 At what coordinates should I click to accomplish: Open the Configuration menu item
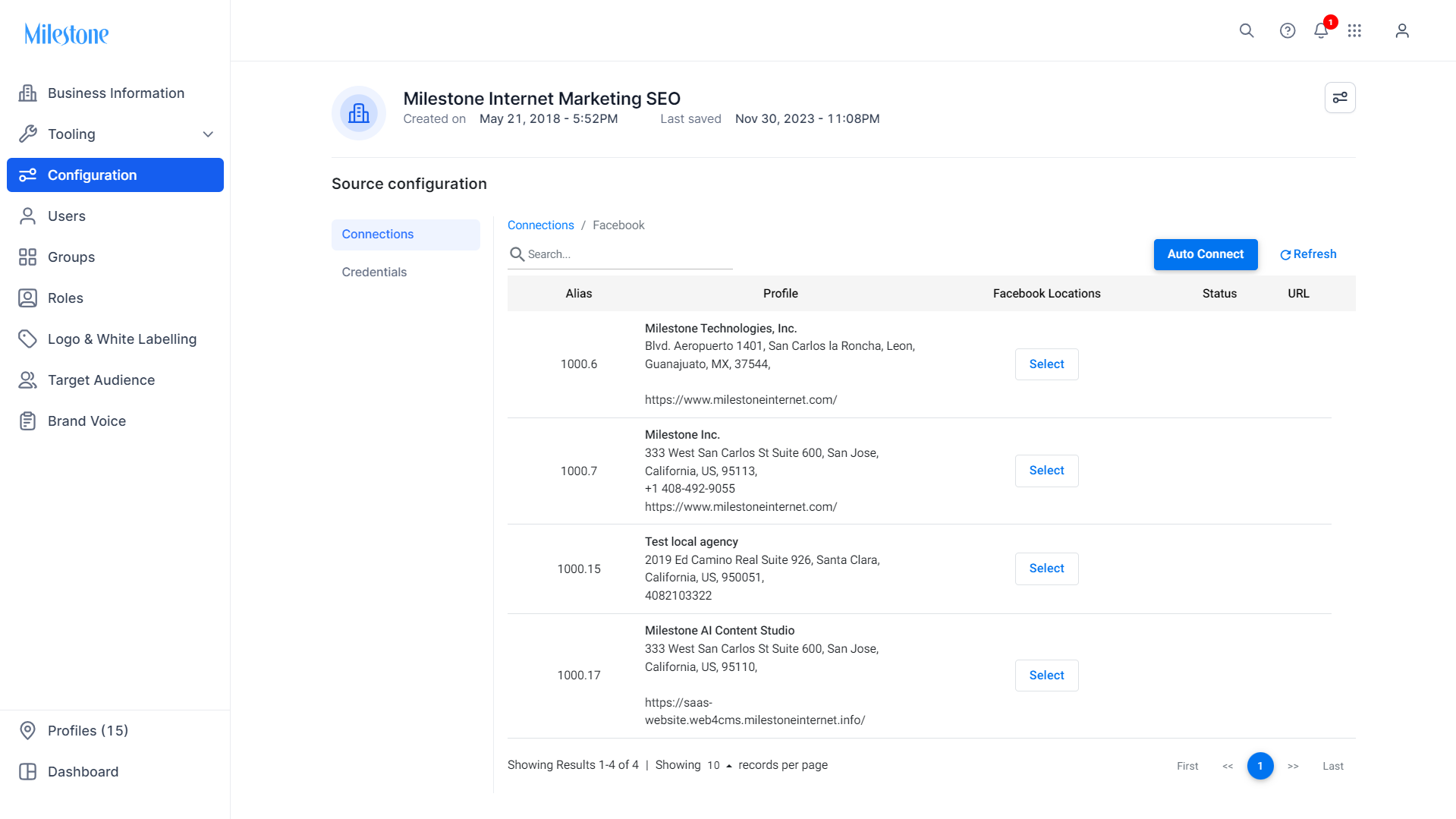pyautogui.click(x=115, y=175)
